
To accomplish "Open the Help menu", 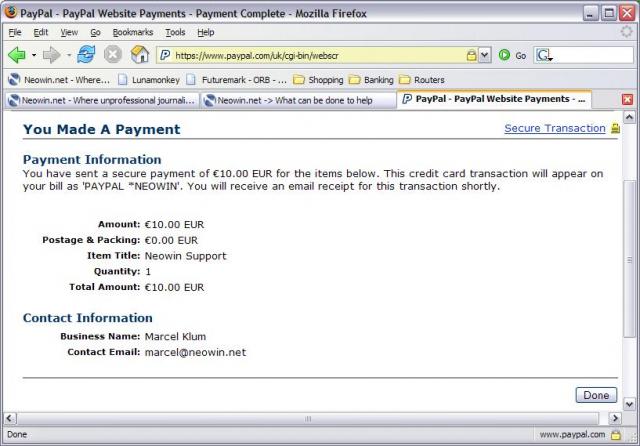I will click(206, 32).
